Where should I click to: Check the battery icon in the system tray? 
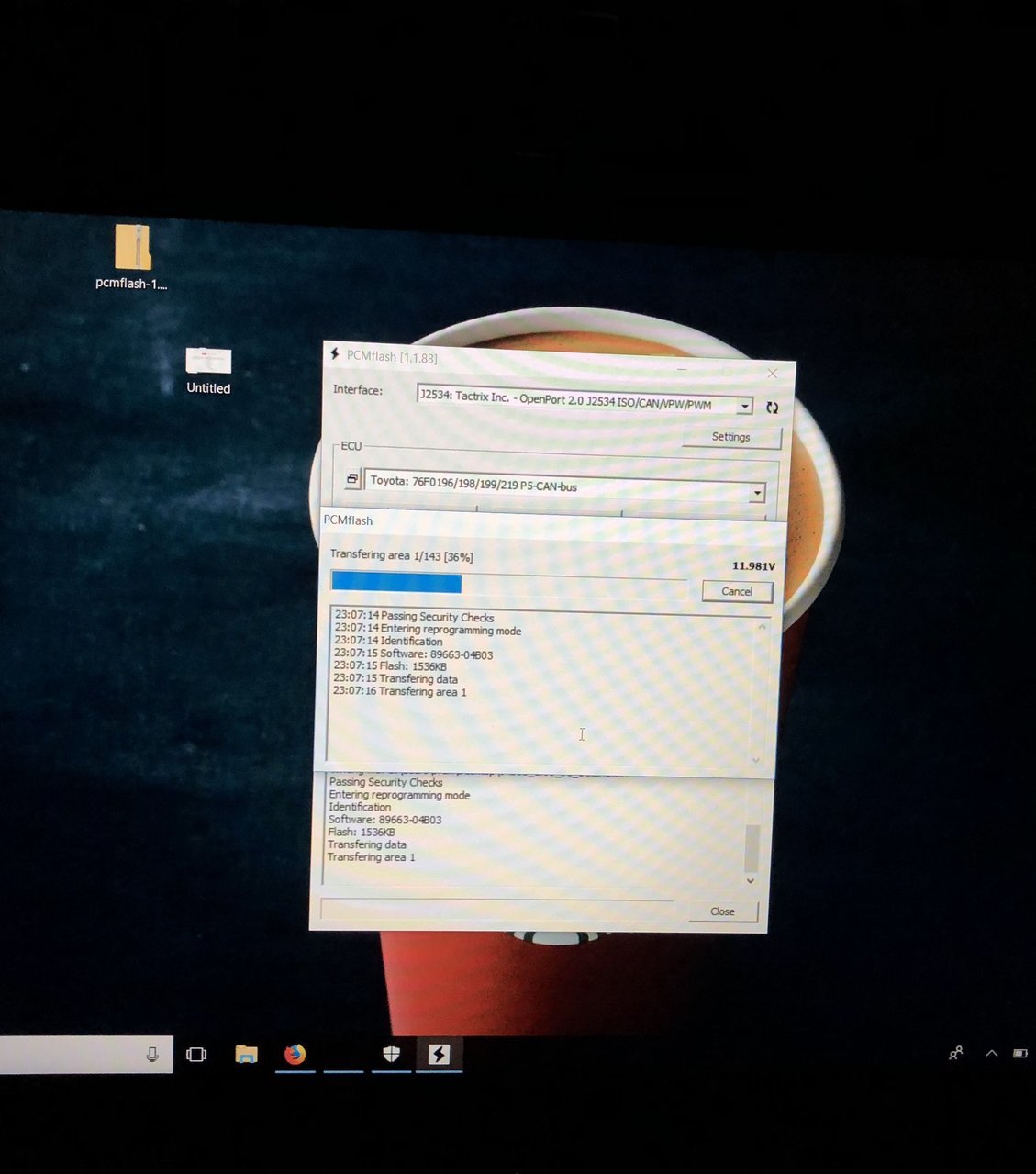(x=1019, y=1053)
